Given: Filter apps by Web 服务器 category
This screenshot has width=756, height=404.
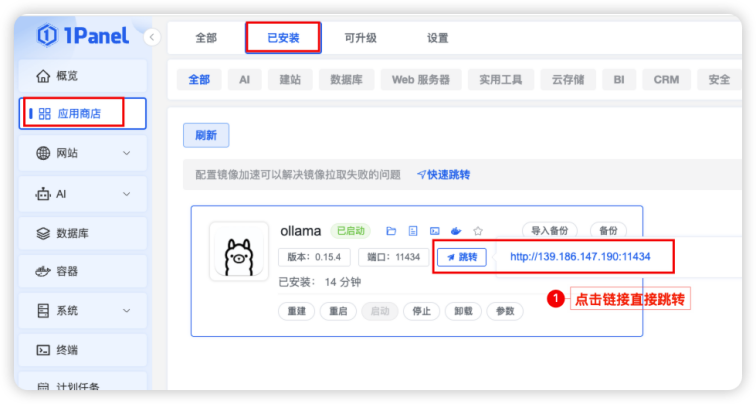Looking at the screenshot, I should click(x=421, y=80).
